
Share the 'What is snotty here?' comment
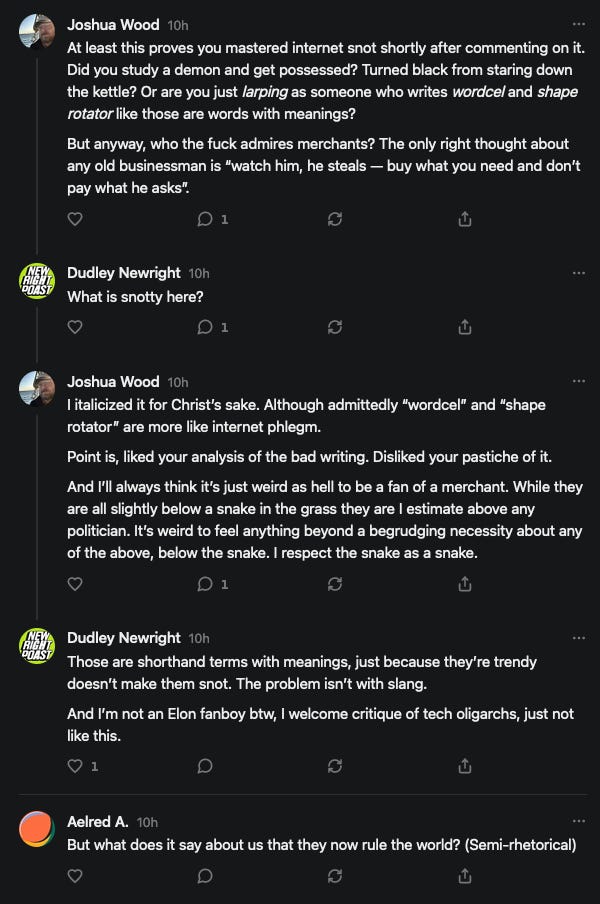pyautogui.click(x=465, y=326)
